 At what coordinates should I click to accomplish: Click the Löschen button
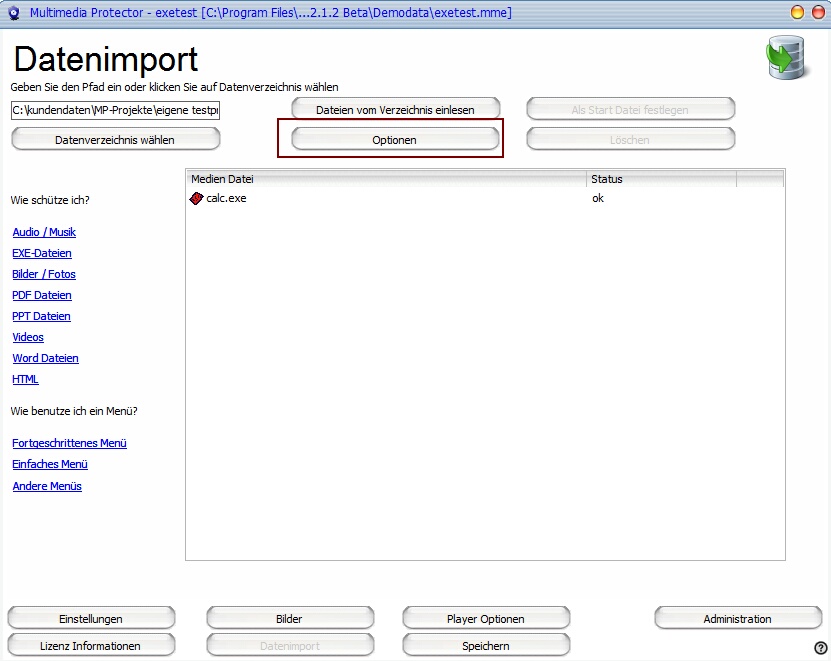point(630,140)
